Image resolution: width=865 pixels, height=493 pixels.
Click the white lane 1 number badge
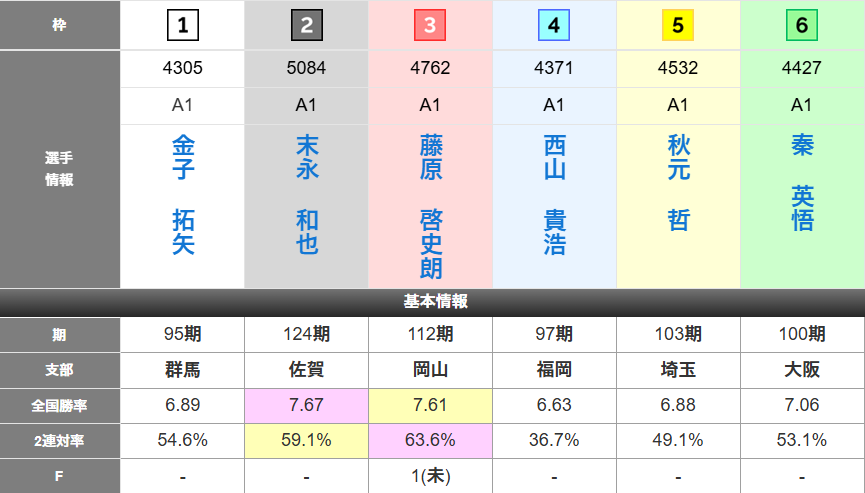182,25
